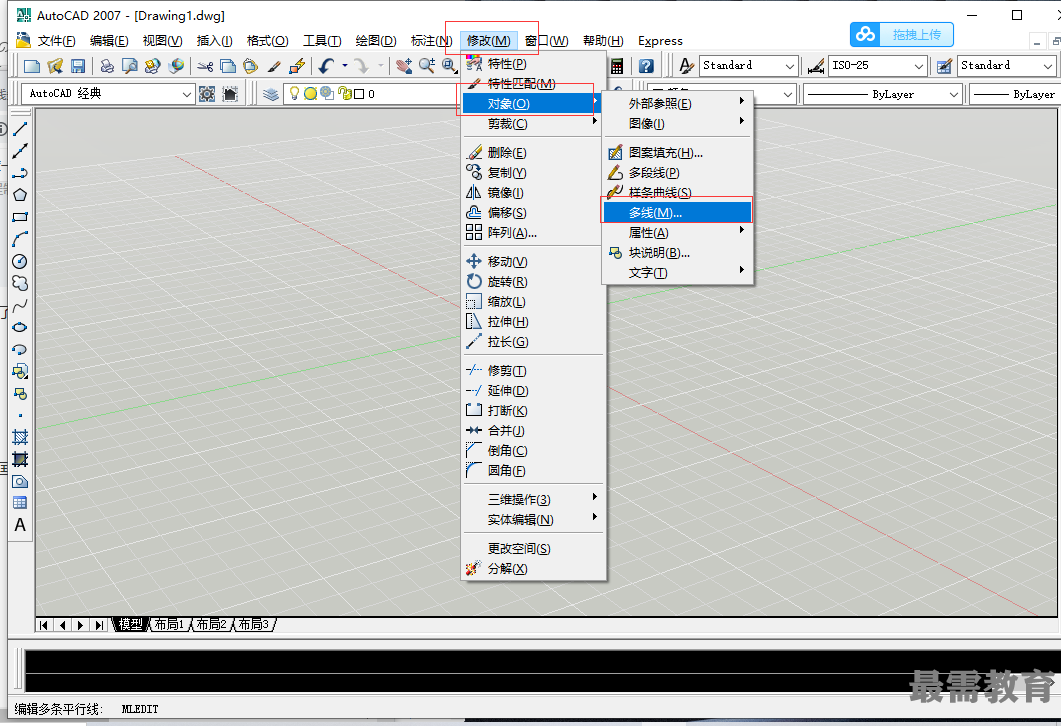Click the Table tool in draw toolbar
Screen dimensions: 1061x726
[20, 503]
